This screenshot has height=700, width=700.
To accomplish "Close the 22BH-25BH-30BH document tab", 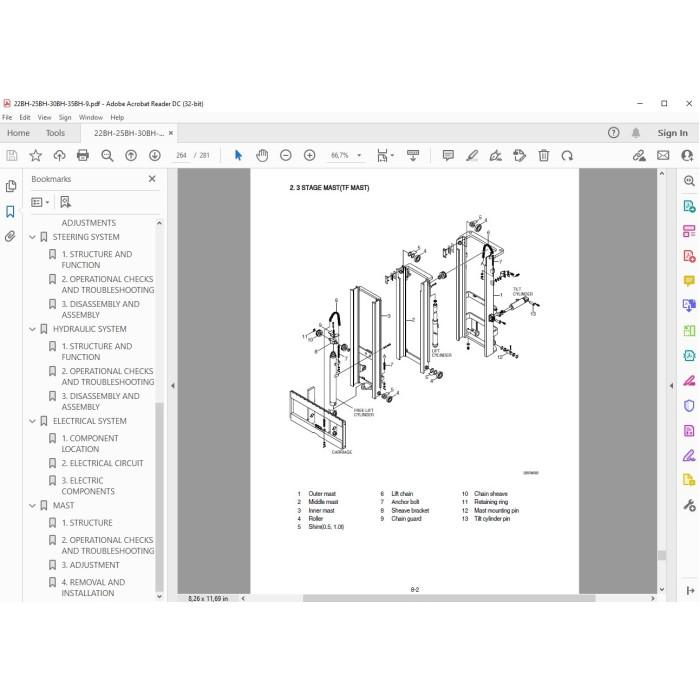I will click(171, 133).
